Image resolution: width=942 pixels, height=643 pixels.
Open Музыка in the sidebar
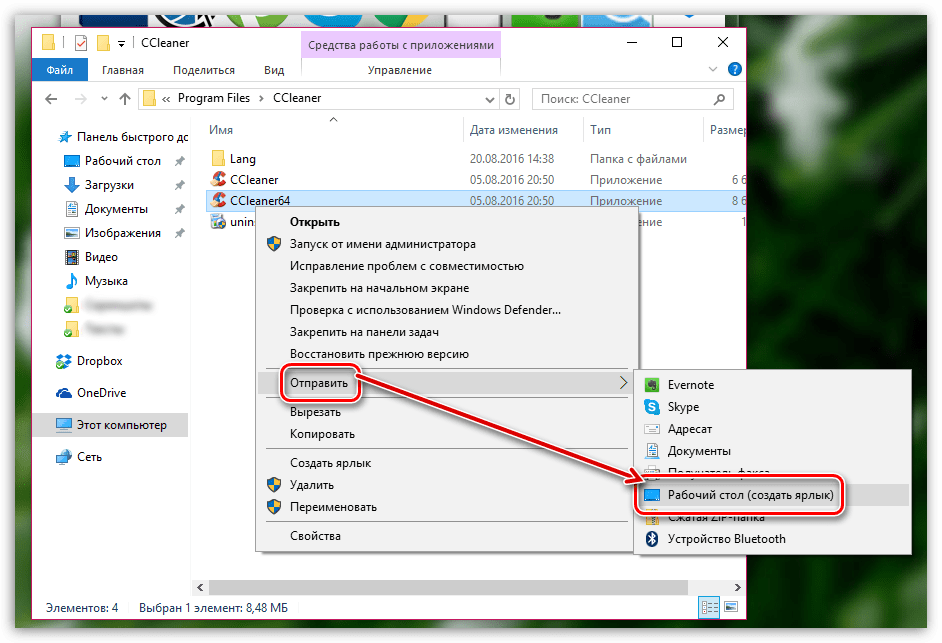[106, 281]
